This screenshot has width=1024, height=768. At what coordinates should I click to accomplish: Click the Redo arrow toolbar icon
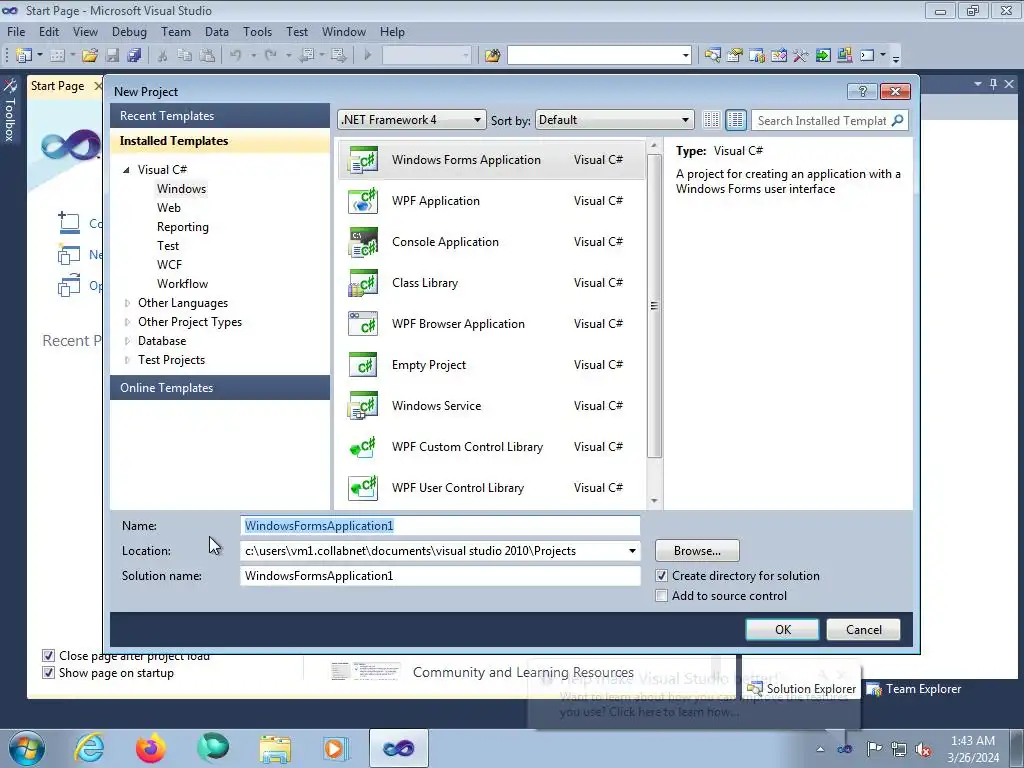pos(271,56)
